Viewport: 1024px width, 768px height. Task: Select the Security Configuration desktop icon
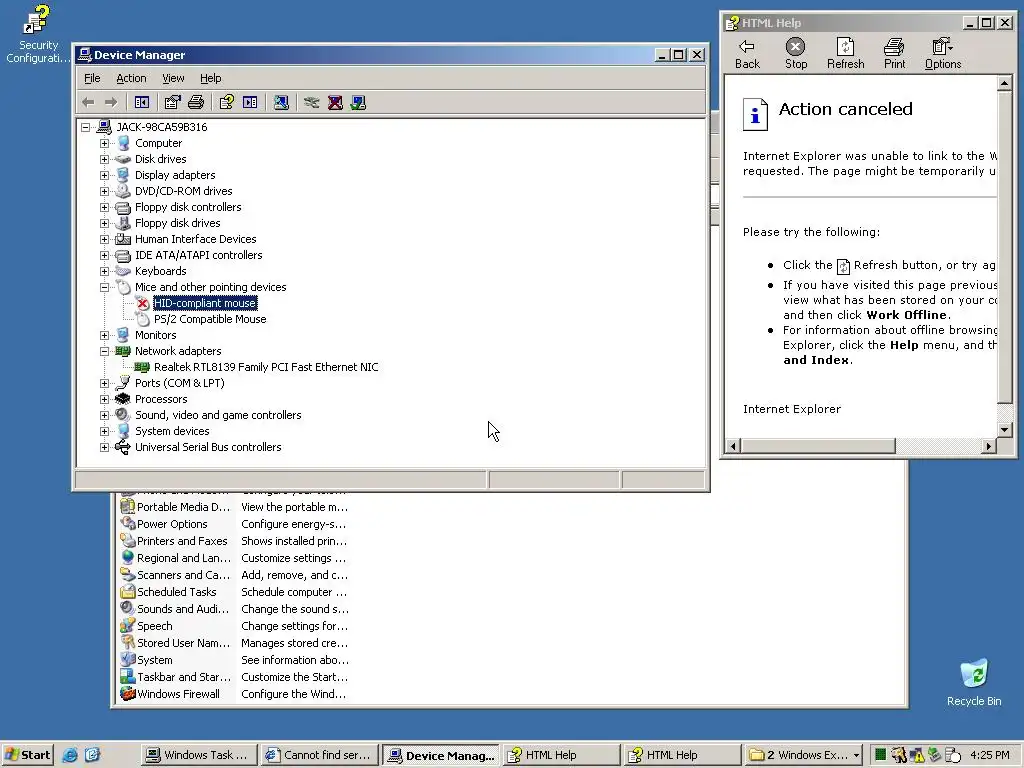click(x=37, y=34)
